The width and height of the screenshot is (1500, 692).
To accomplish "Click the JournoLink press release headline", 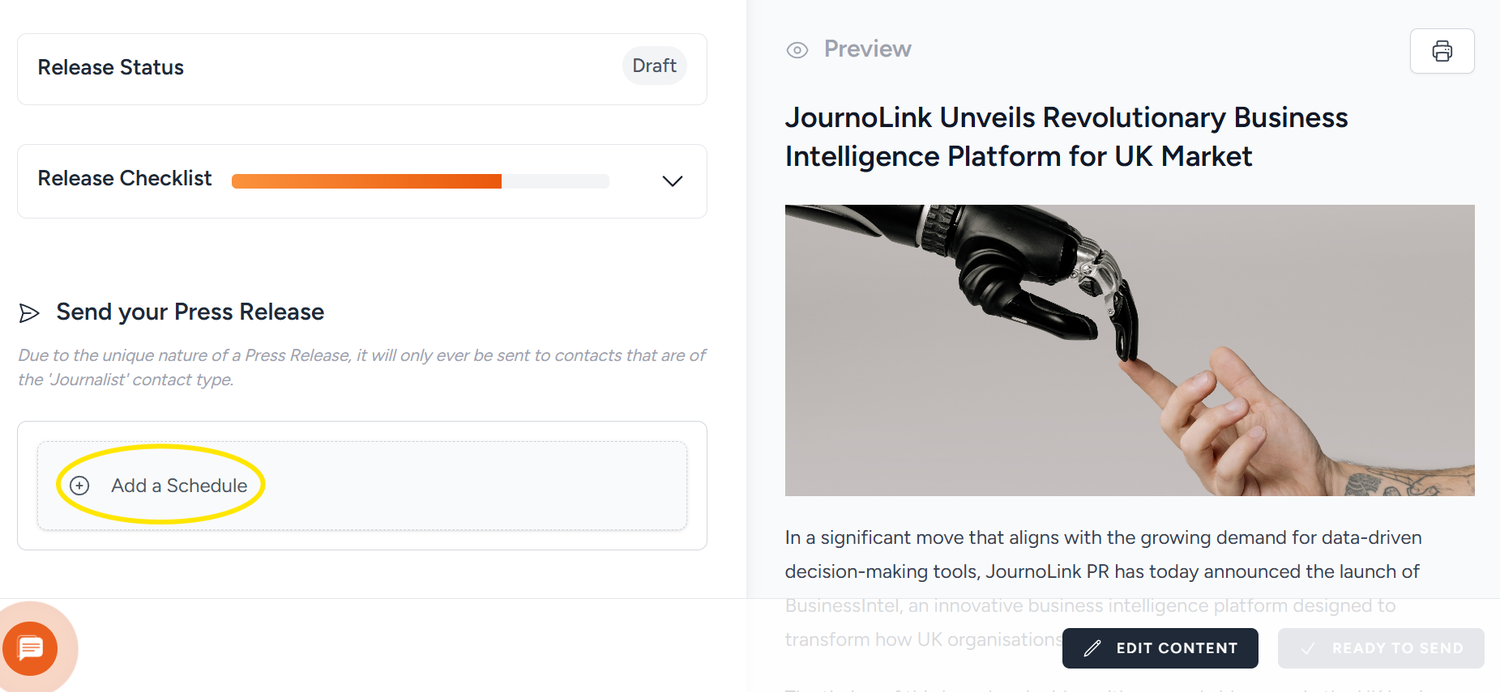I will pos(1066,137).
